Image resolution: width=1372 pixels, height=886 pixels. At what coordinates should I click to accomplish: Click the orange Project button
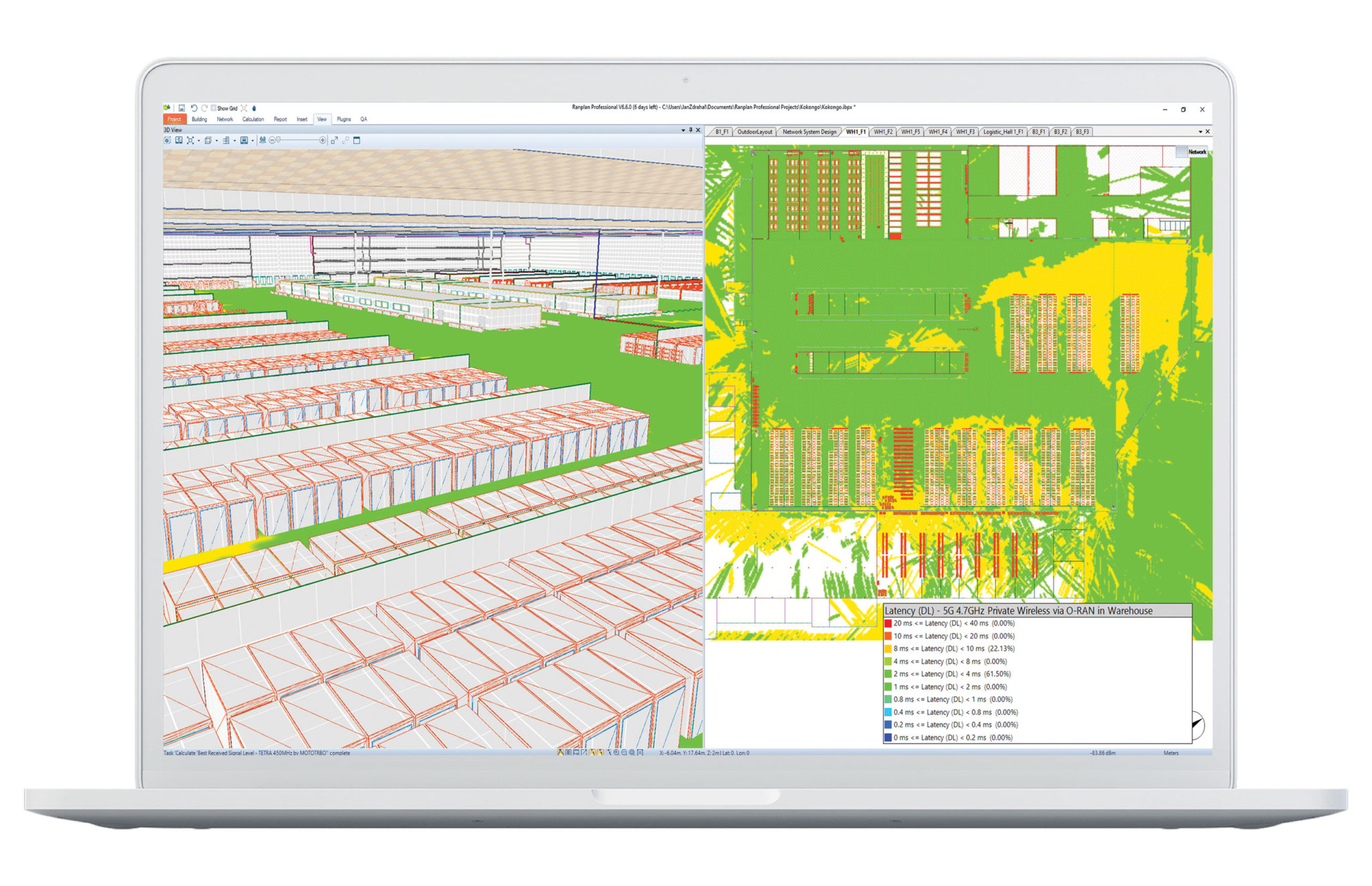click(x=174, y=119)
